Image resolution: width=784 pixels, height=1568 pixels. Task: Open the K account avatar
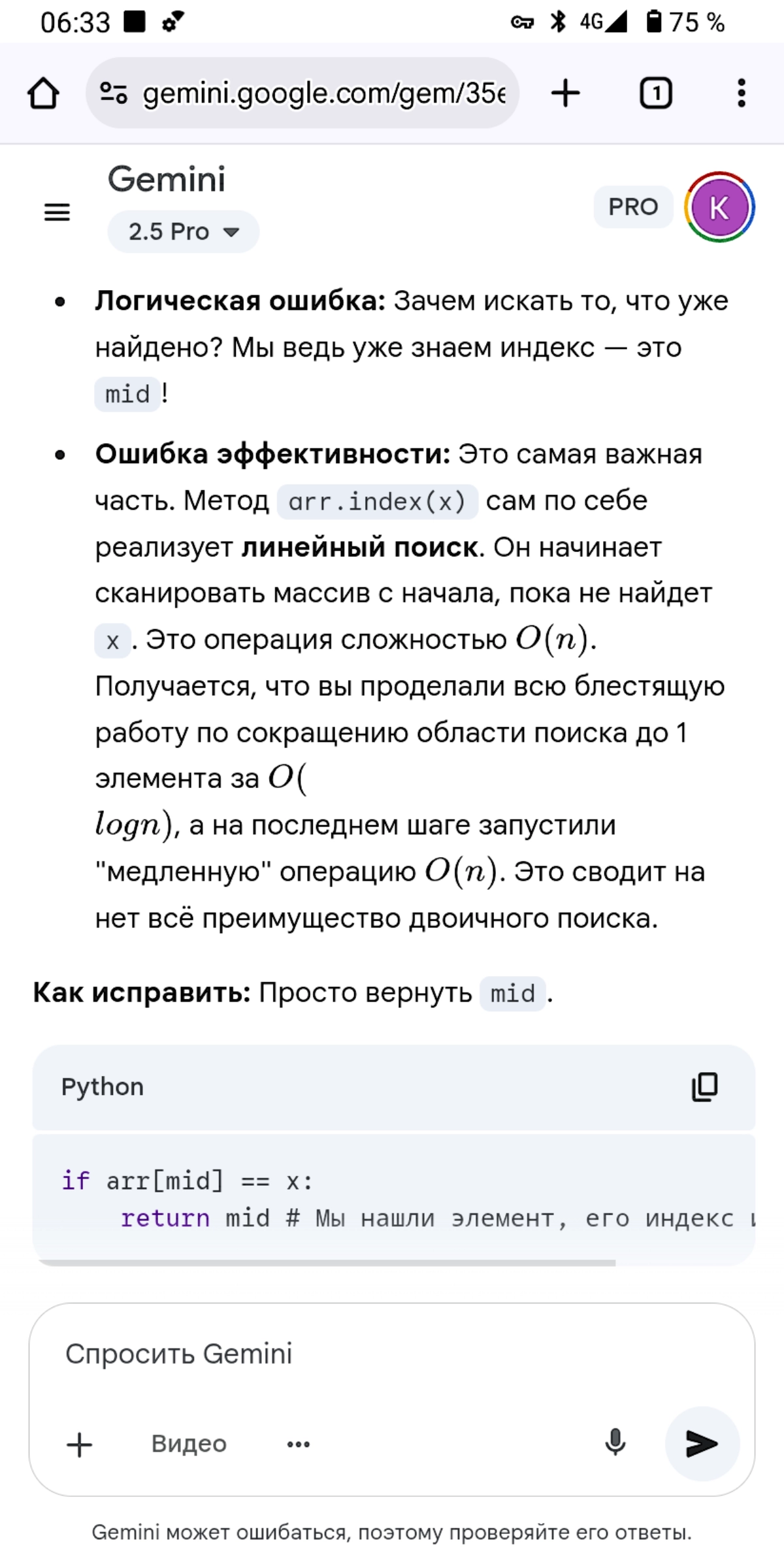coord(719,207)
